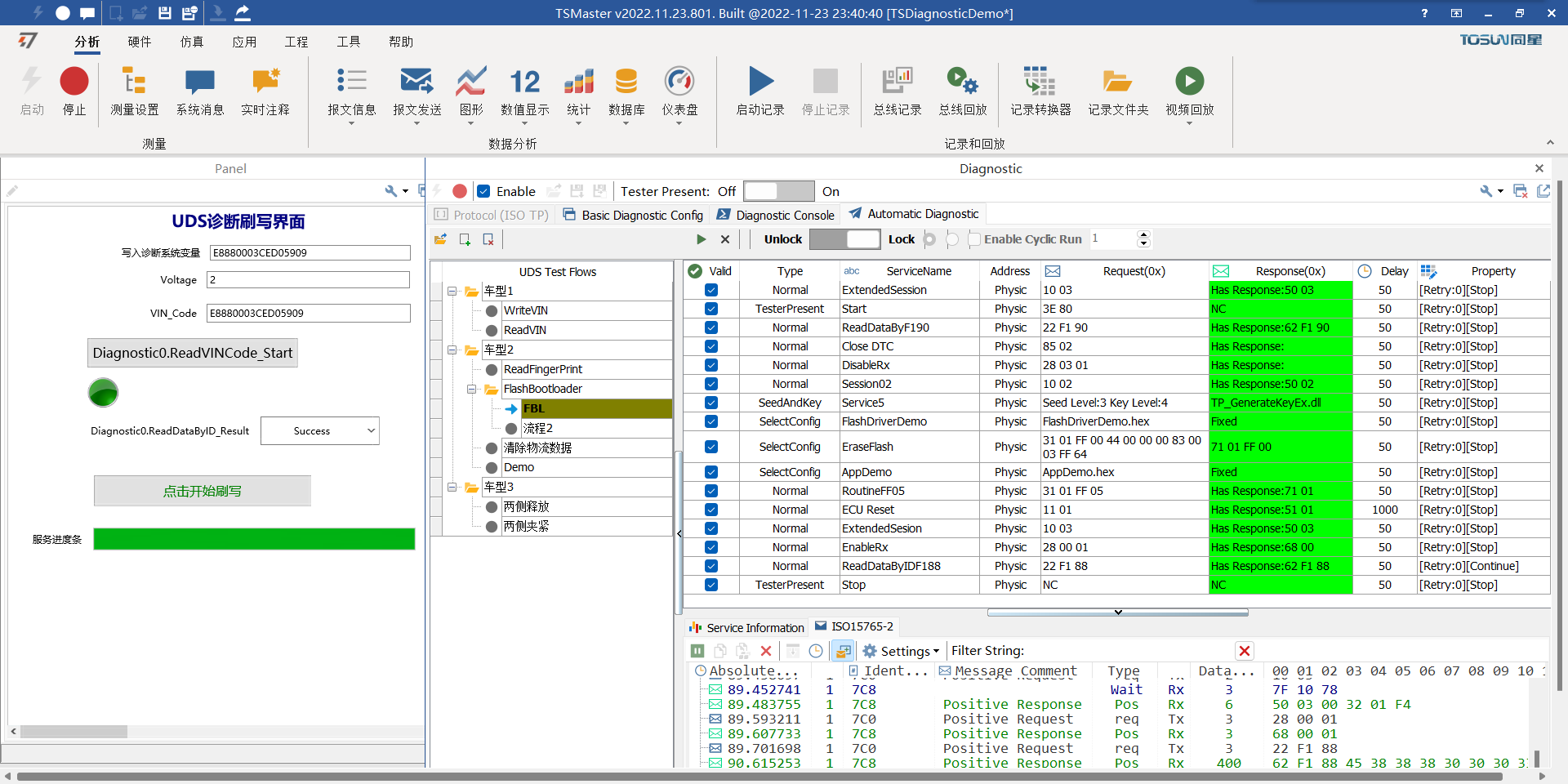This screenshot has height=784, width=1568.
Task: Open the 图形 graphics tool
Action: click(x=471, y=82)
